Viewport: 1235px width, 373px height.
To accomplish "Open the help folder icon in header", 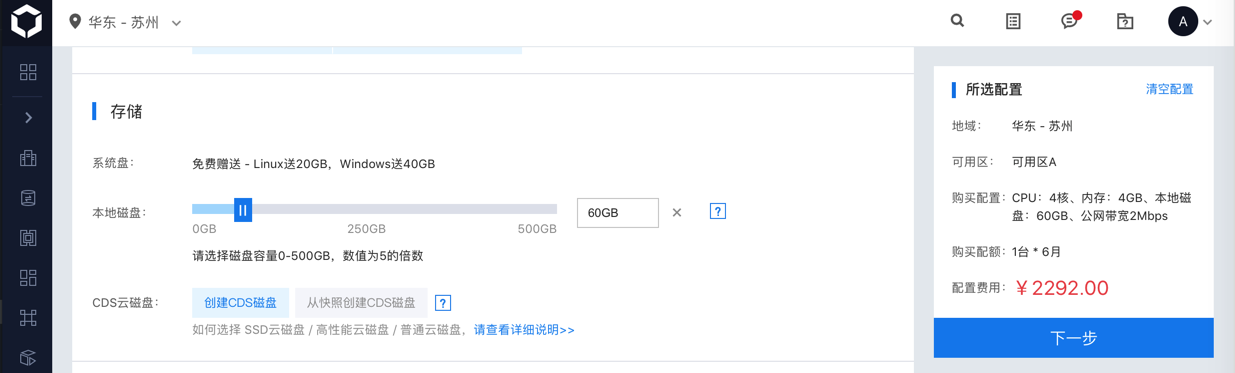I will (1125, 21).
